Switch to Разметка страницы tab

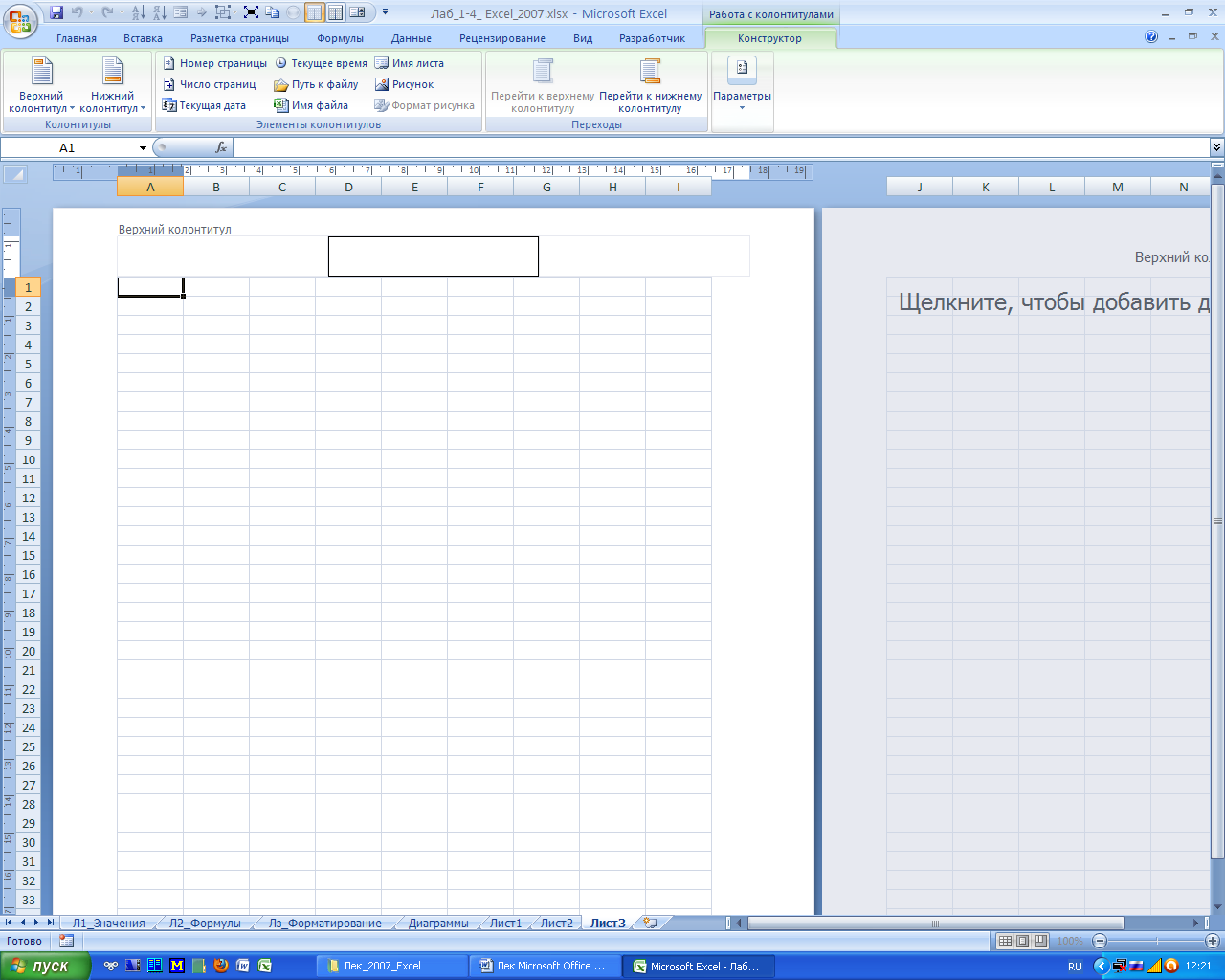239,38
